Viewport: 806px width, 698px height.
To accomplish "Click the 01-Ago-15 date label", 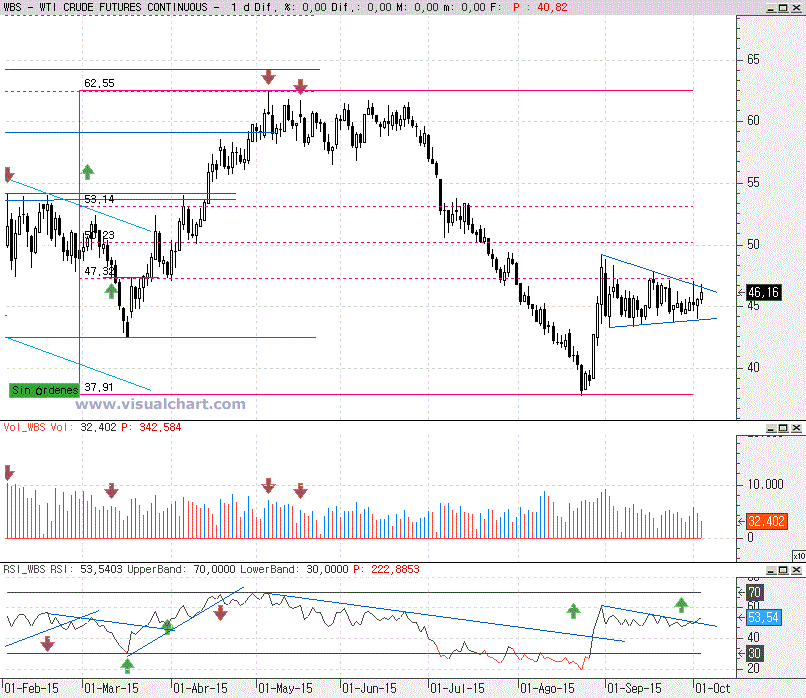I will point(547,688).
